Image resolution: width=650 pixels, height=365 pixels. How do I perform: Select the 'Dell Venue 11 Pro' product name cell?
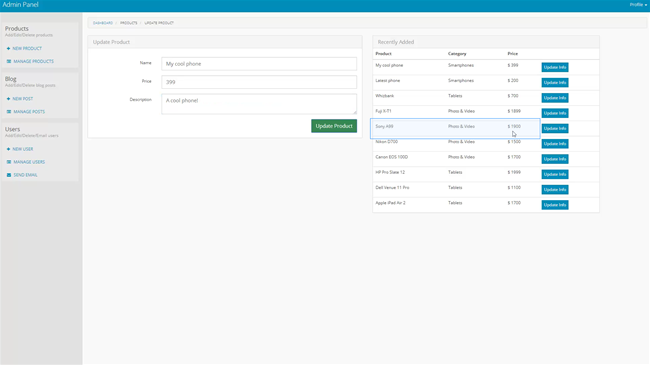tap(392, 187)
